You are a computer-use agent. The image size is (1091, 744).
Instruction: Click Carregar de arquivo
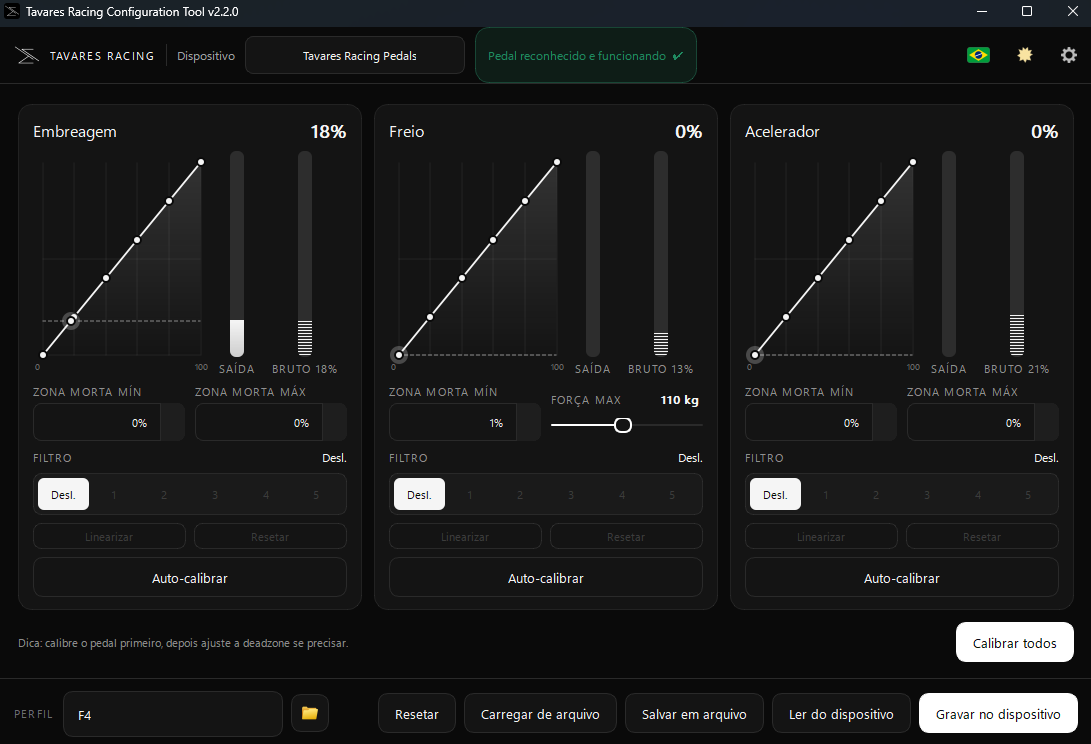coord(540,713)
